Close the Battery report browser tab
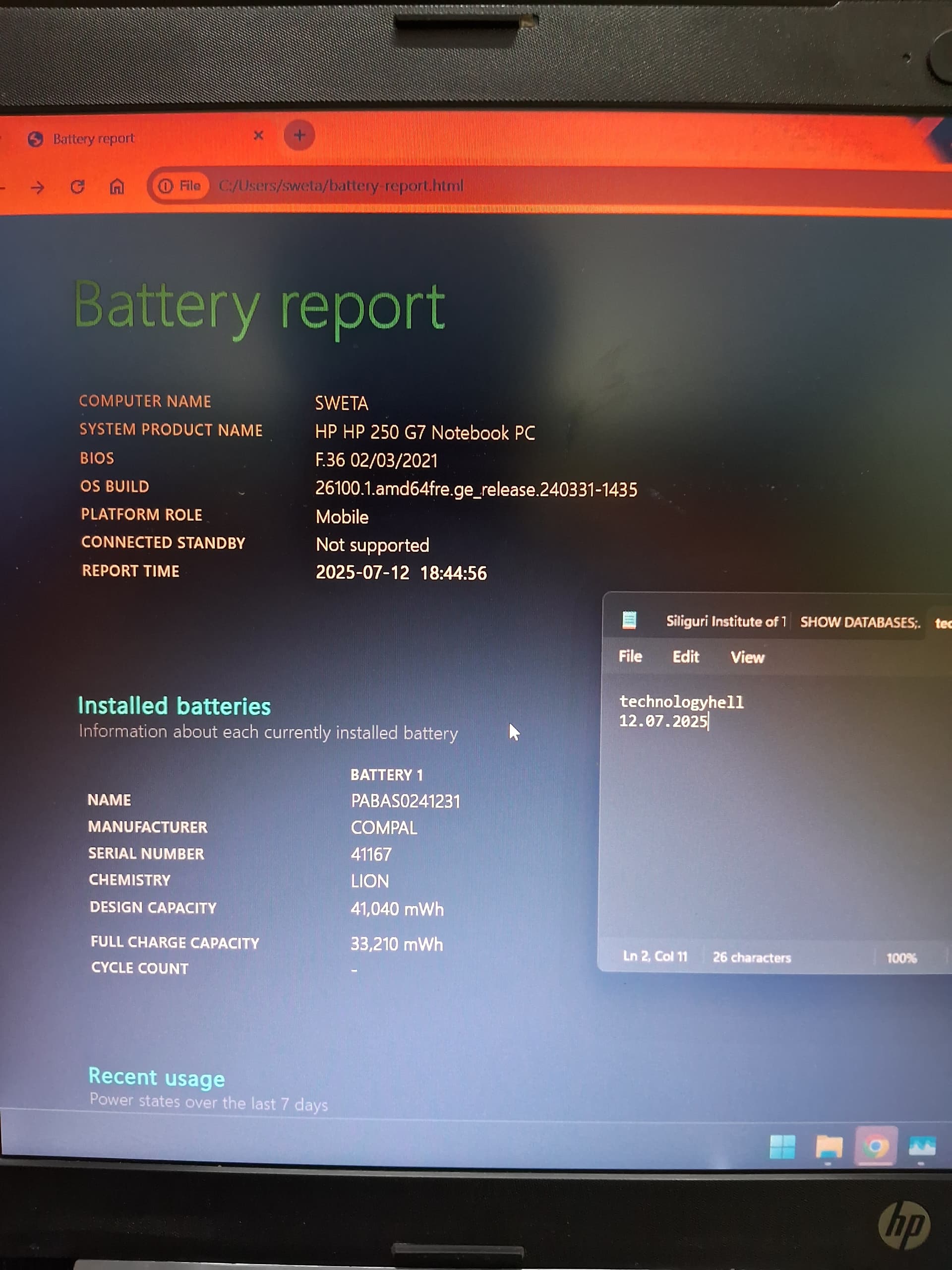 pos(258,135)
